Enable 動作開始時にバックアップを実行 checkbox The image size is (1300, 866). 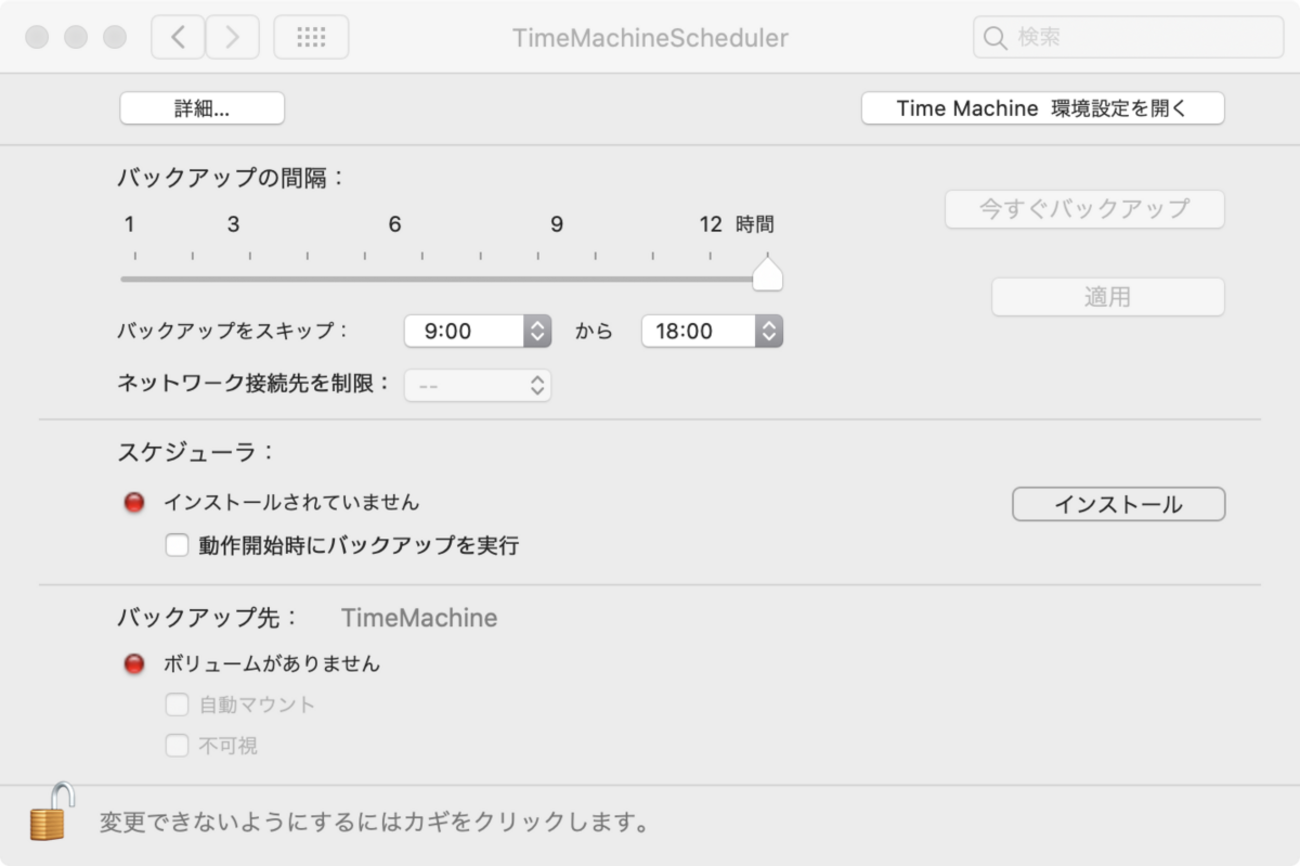click(x=177, y=545)
